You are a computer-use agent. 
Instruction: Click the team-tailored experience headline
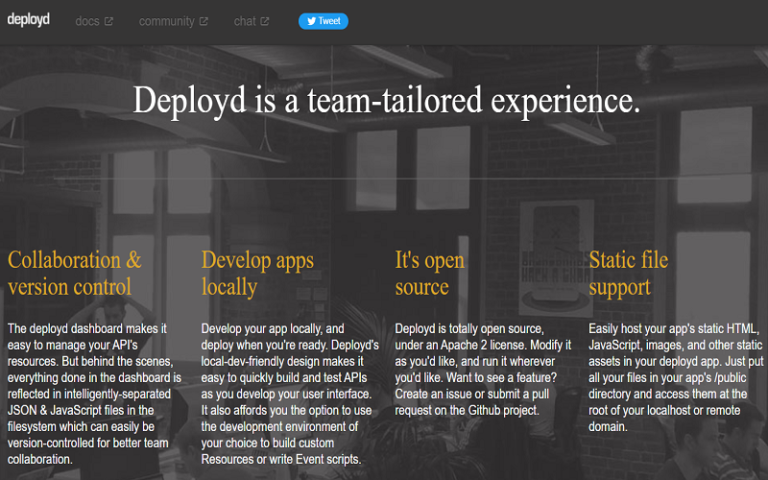point(386,100)
